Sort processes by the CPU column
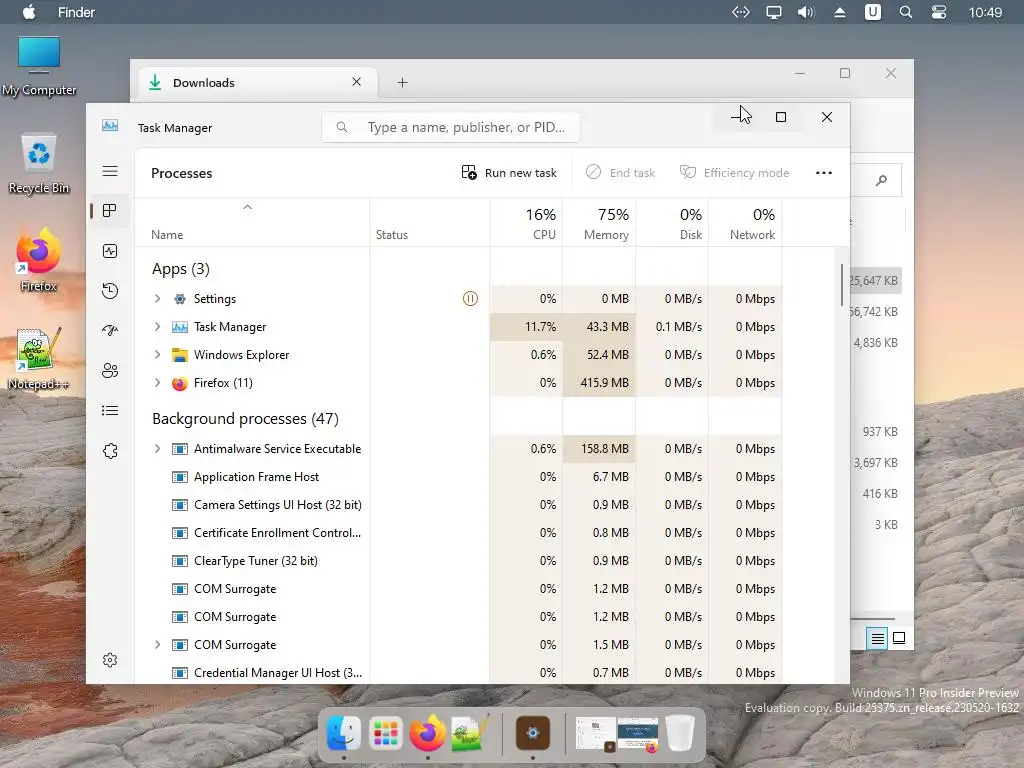 526,223
